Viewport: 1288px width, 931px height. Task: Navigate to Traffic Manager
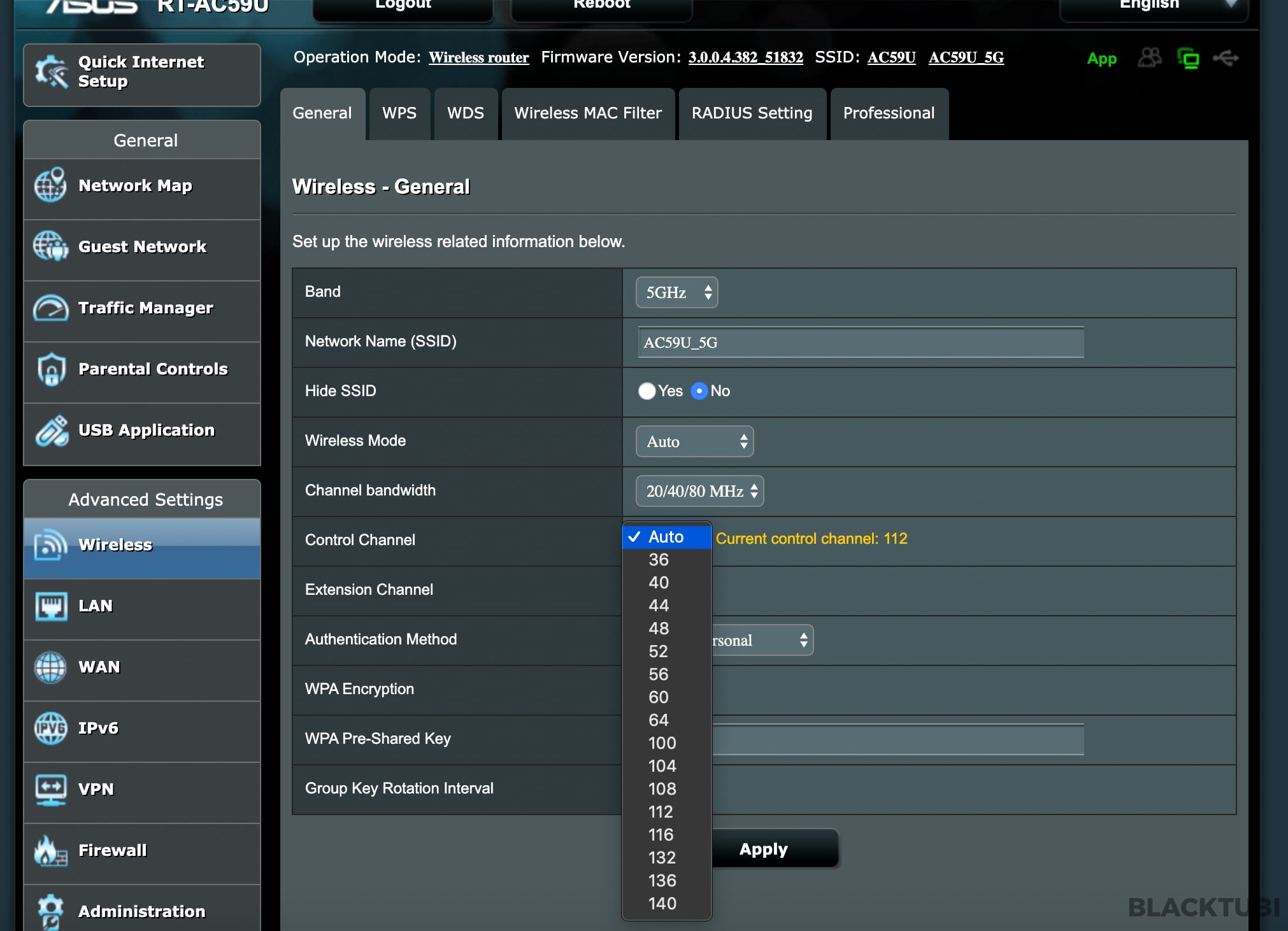coord(143,307)
